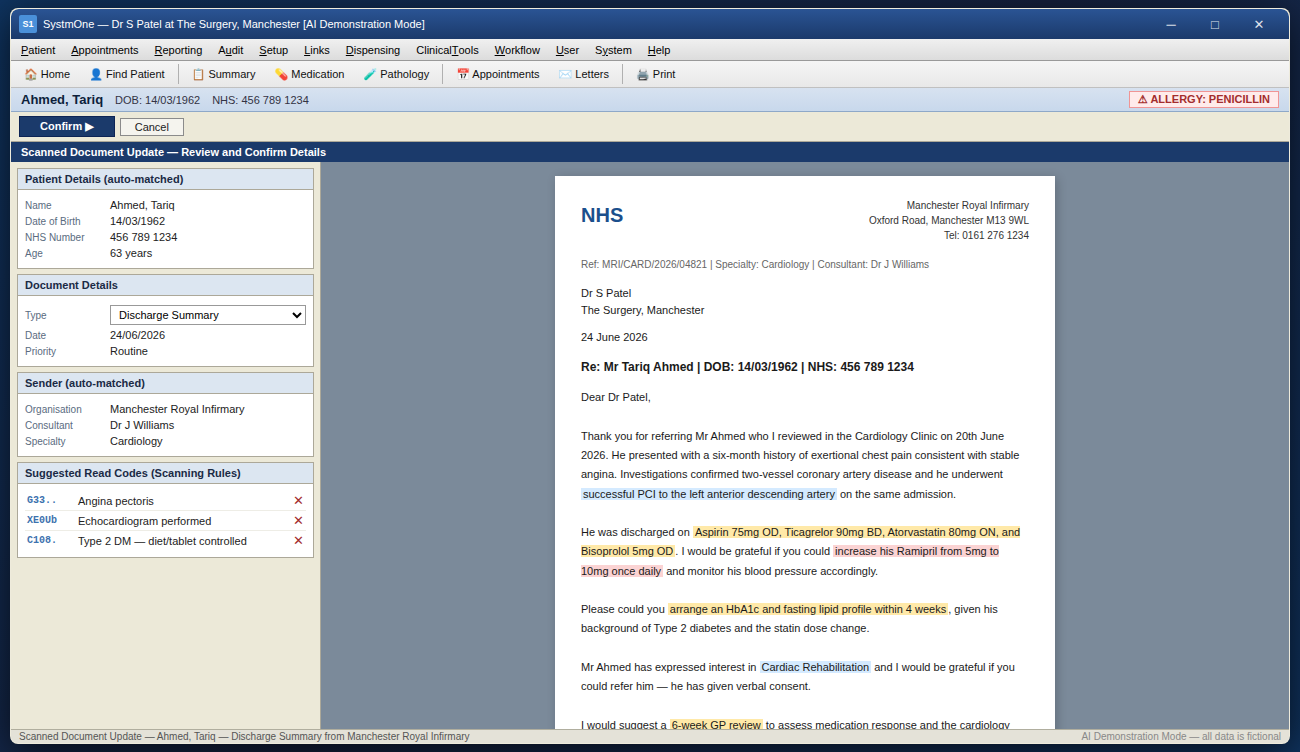This screenshot has height=752, width=1300.
Task: Select the C108. read code
Action: point(42,541)
